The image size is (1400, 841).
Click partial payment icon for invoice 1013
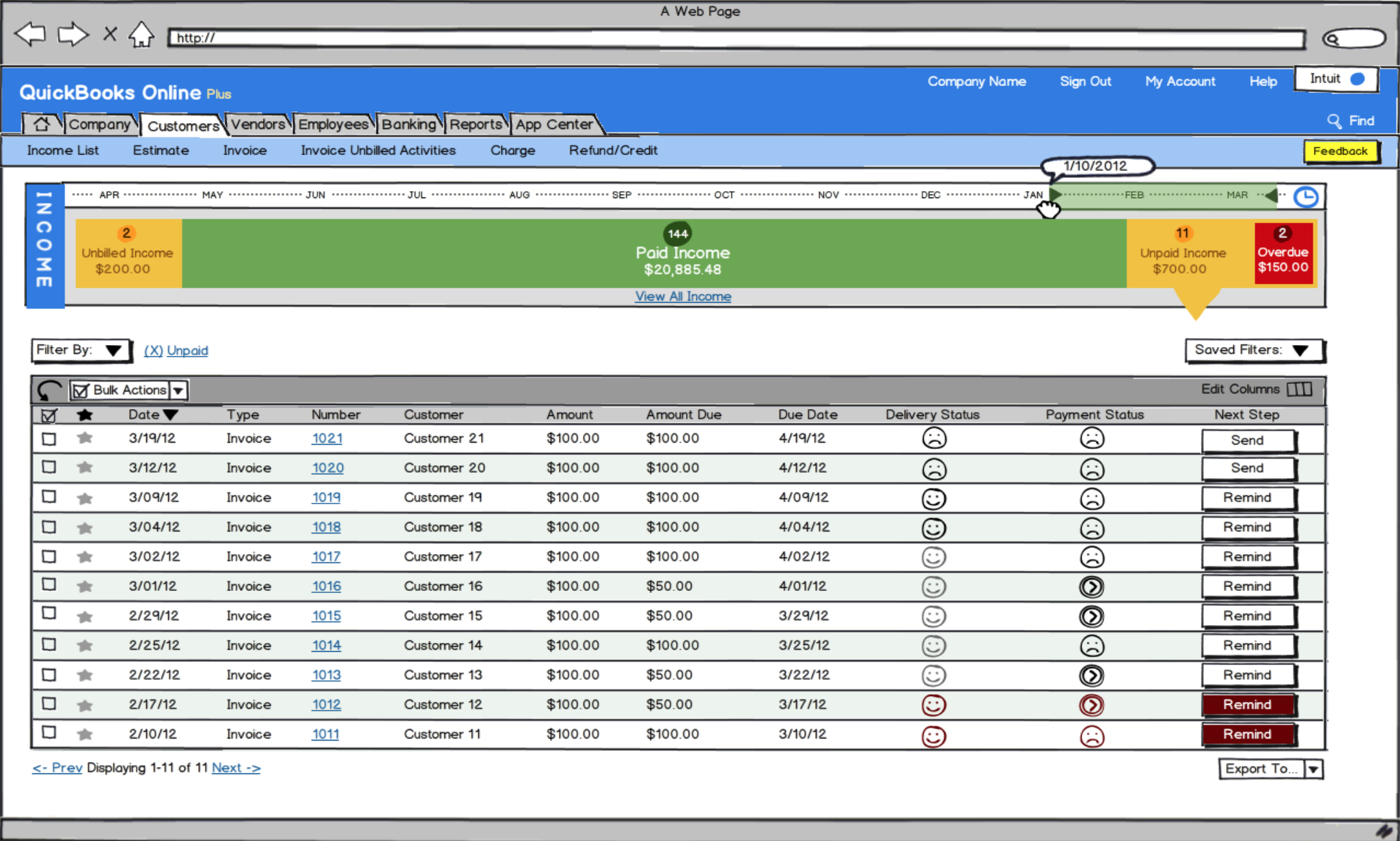click(x=1092, y=676)
